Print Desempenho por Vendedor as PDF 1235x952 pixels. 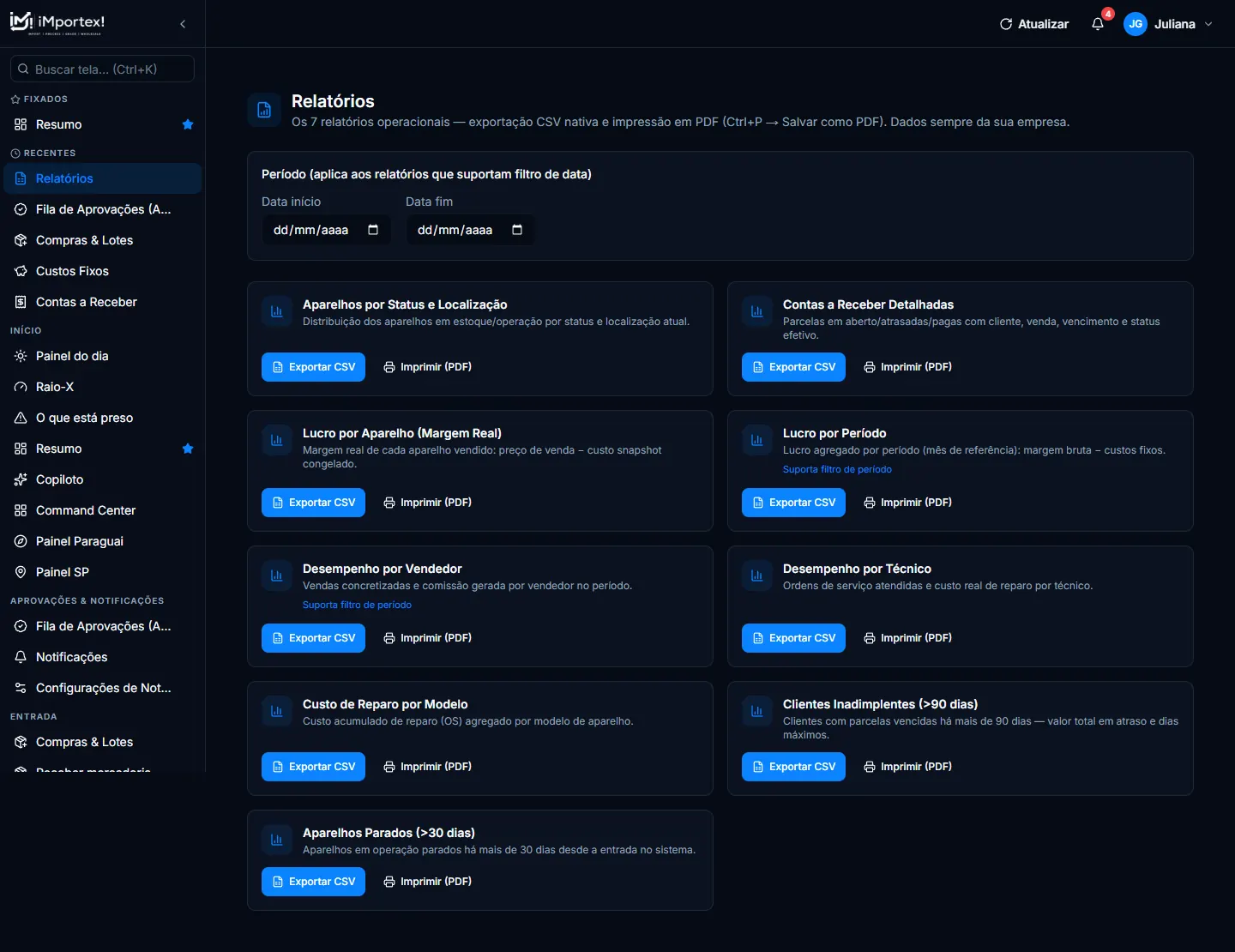[x=427, y=638]
